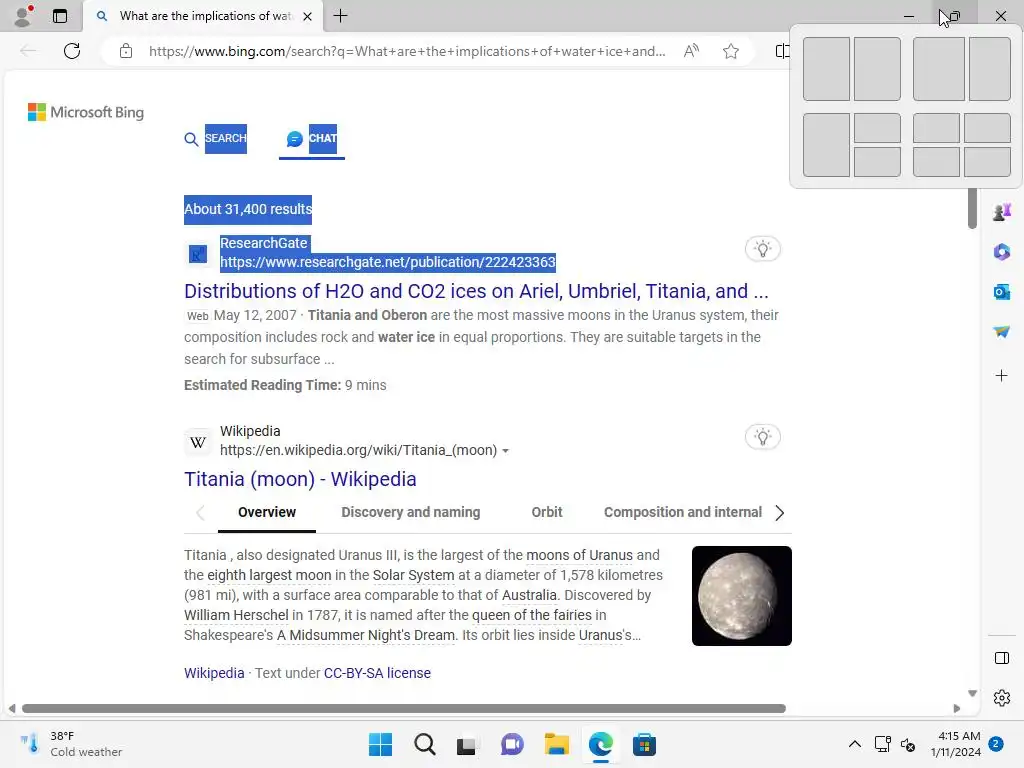Follow the 'moons of Uranus' link
Viewport: 1024px width, 768px height.
pos(579,555)
